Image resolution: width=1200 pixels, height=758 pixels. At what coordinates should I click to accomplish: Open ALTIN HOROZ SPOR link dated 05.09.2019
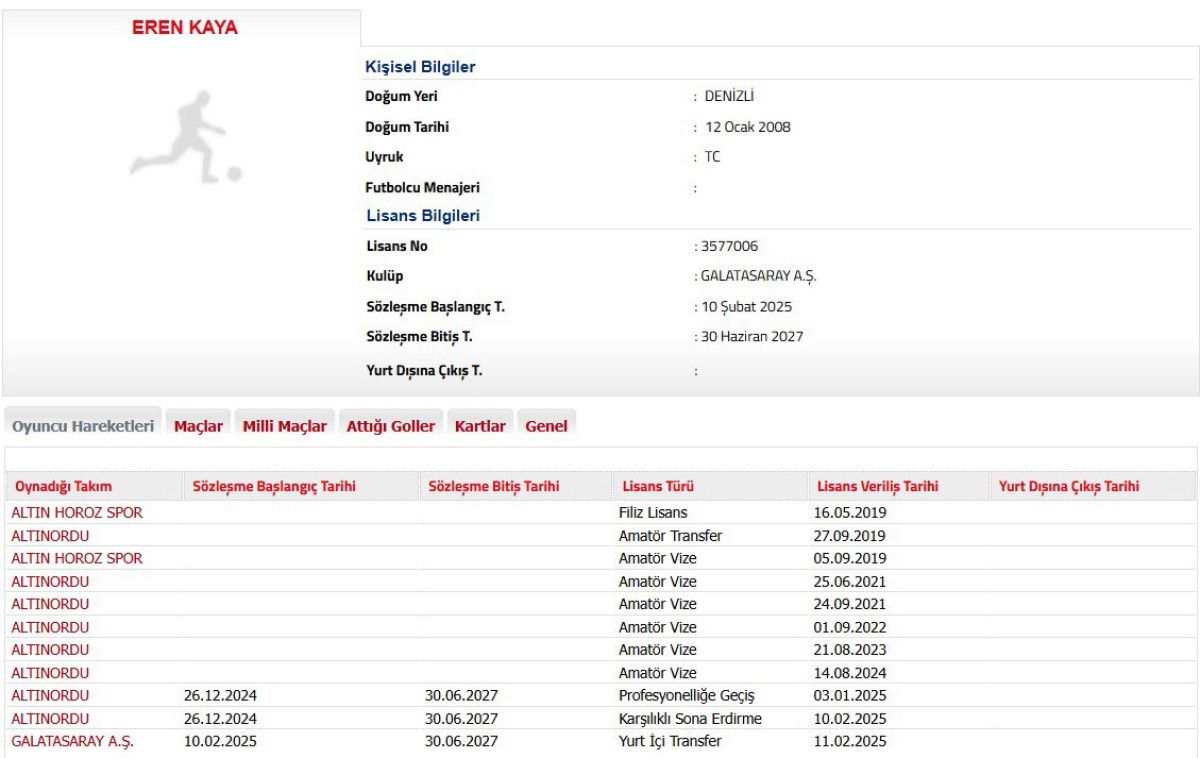point(77,558)
